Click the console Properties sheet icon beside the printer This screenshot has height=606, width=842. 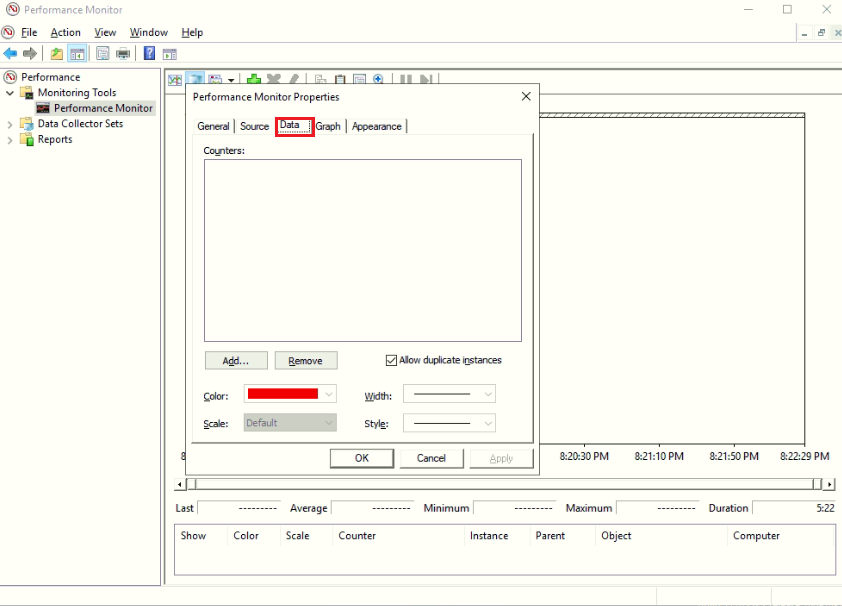103,54
